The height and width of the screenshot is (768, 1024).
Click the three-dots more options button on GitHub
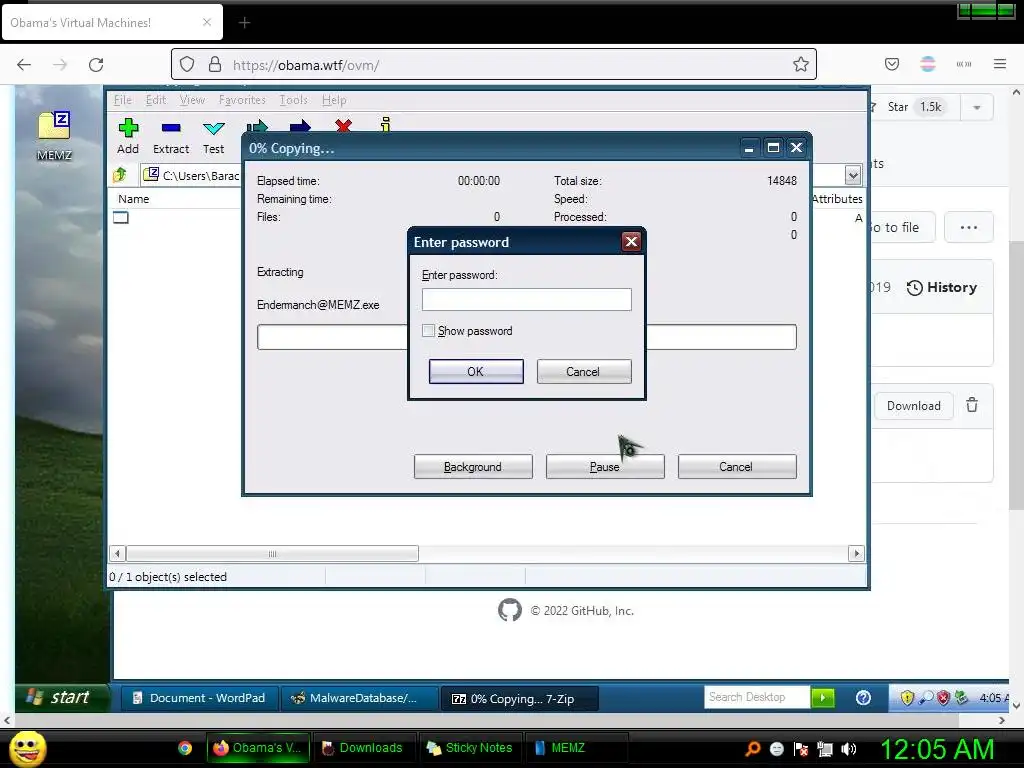tap(968, 227)
